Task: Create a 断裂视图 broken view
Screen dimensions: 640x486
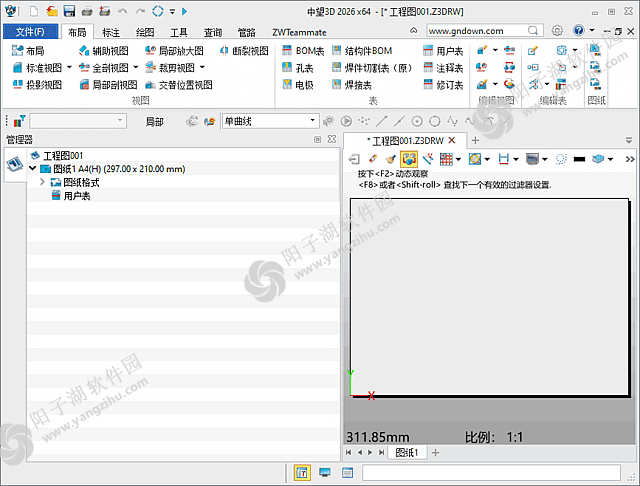Action: pyautogui.click(x=244, y=51)
